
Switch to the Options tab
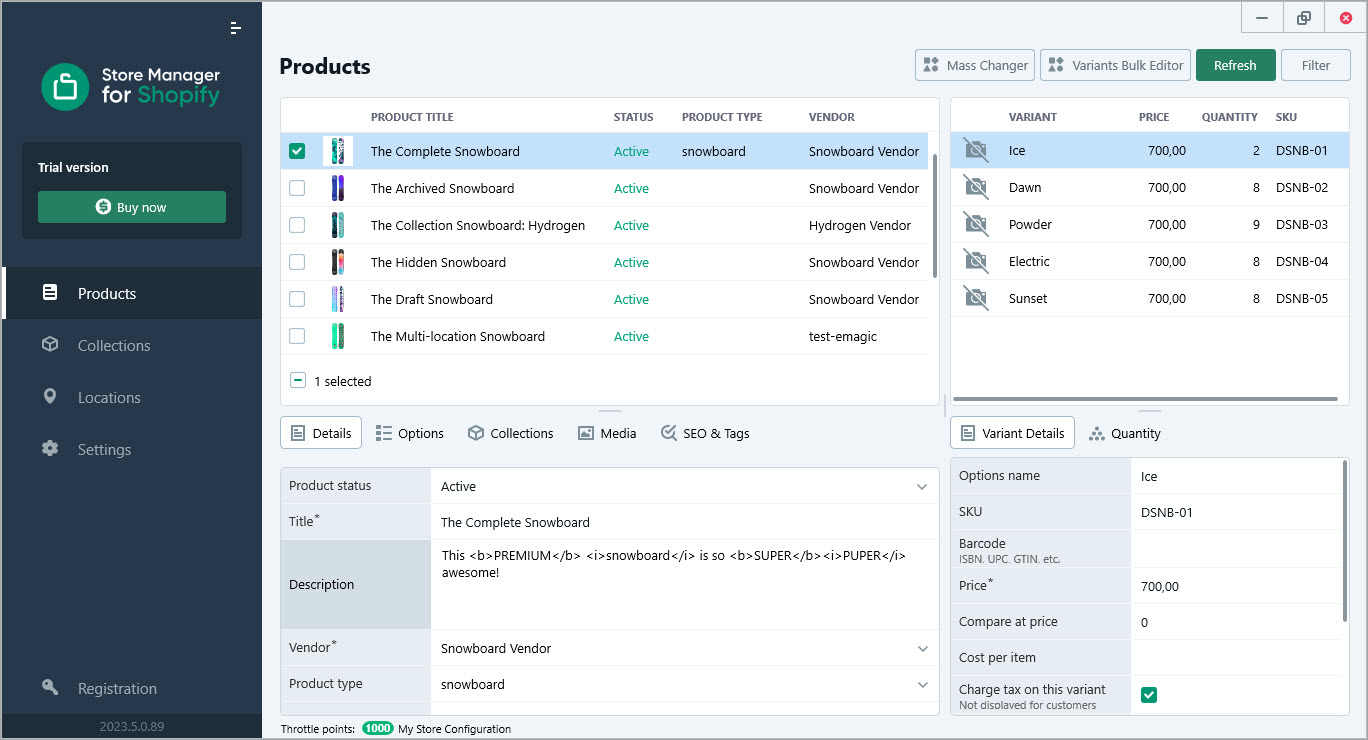pyautogui.click(x=410, y=433)
